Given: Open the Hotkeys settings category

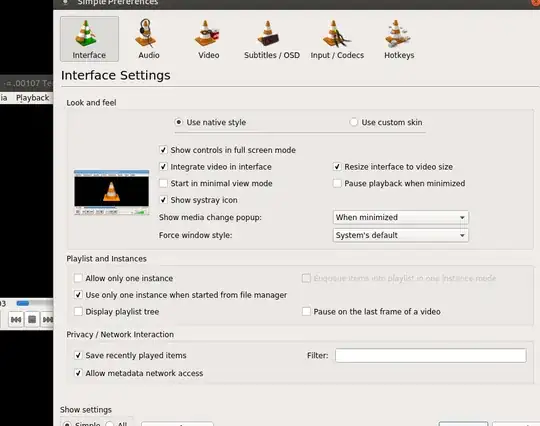Looking at the screenshot, I should [399, 39].
